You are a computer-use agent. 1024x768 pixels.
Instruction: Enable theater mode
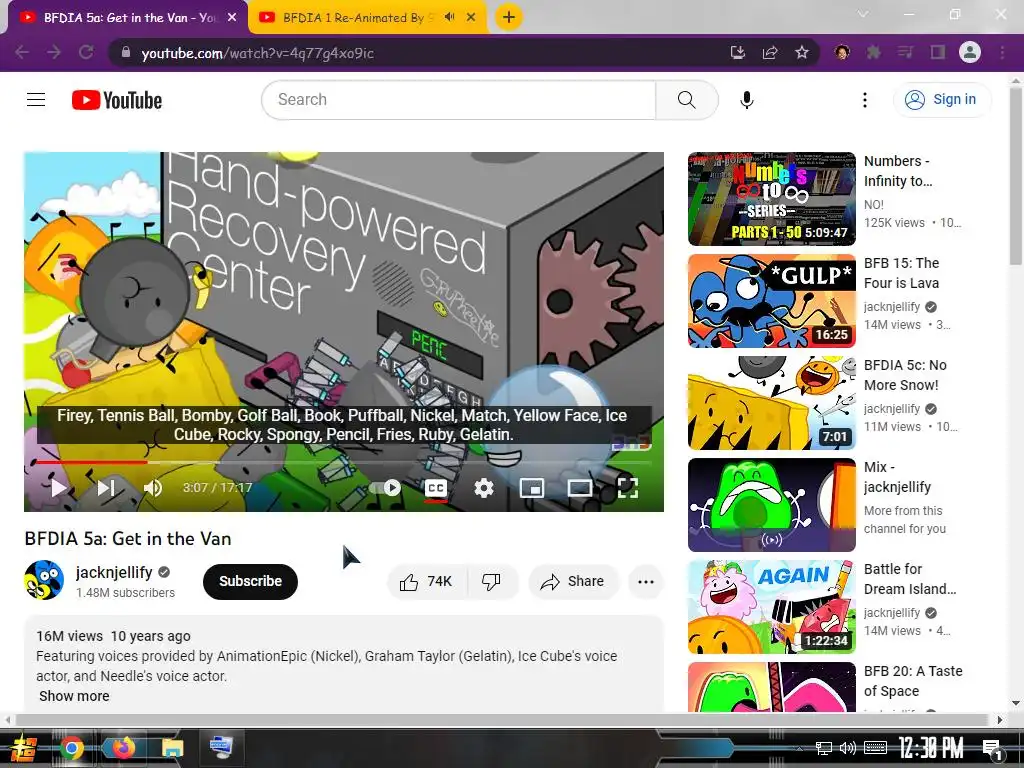pyautogui.click(x=580, y=488)
